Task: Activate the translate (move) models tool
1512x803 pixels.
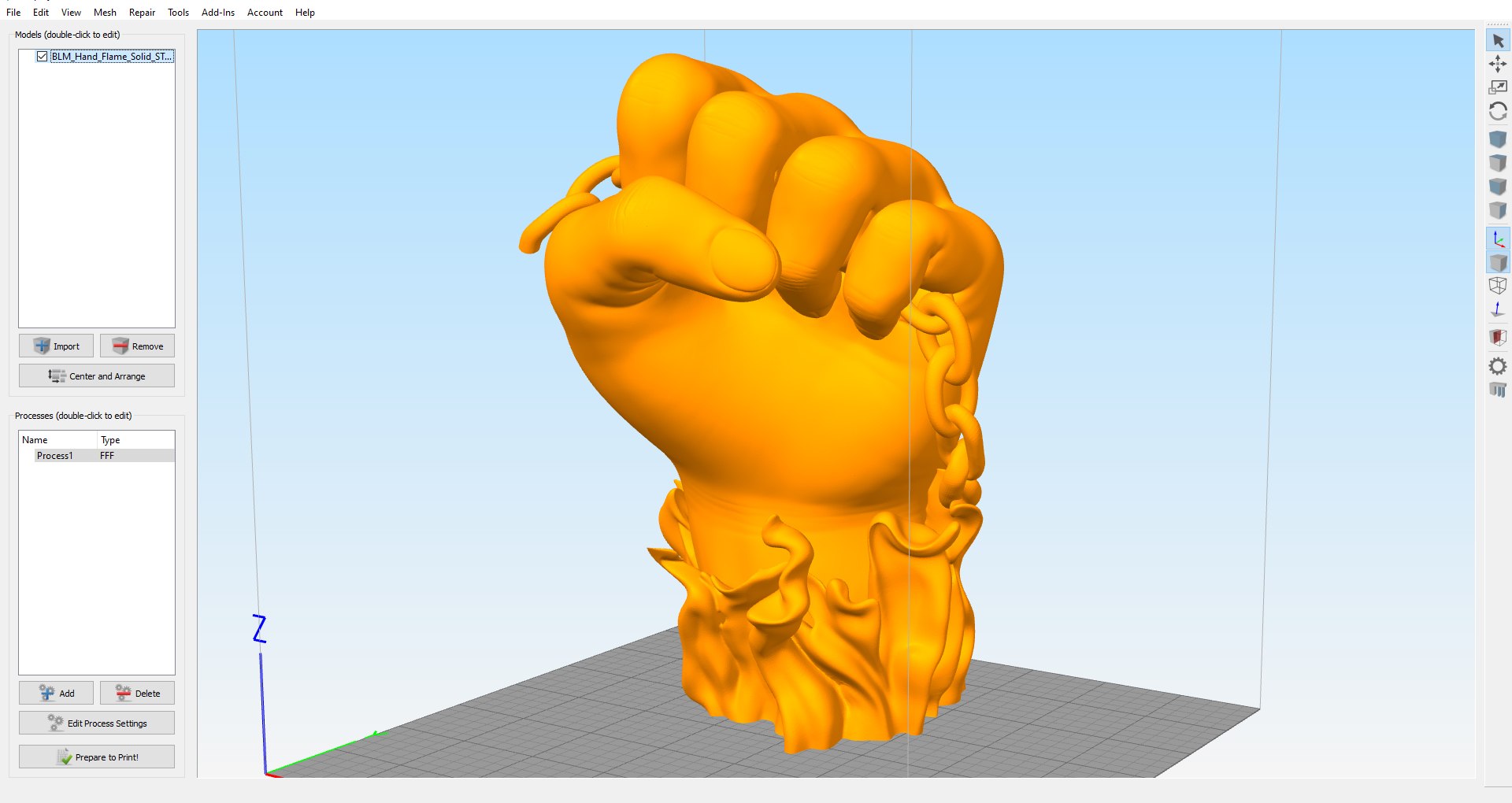Action: (x=1498, y=64)
